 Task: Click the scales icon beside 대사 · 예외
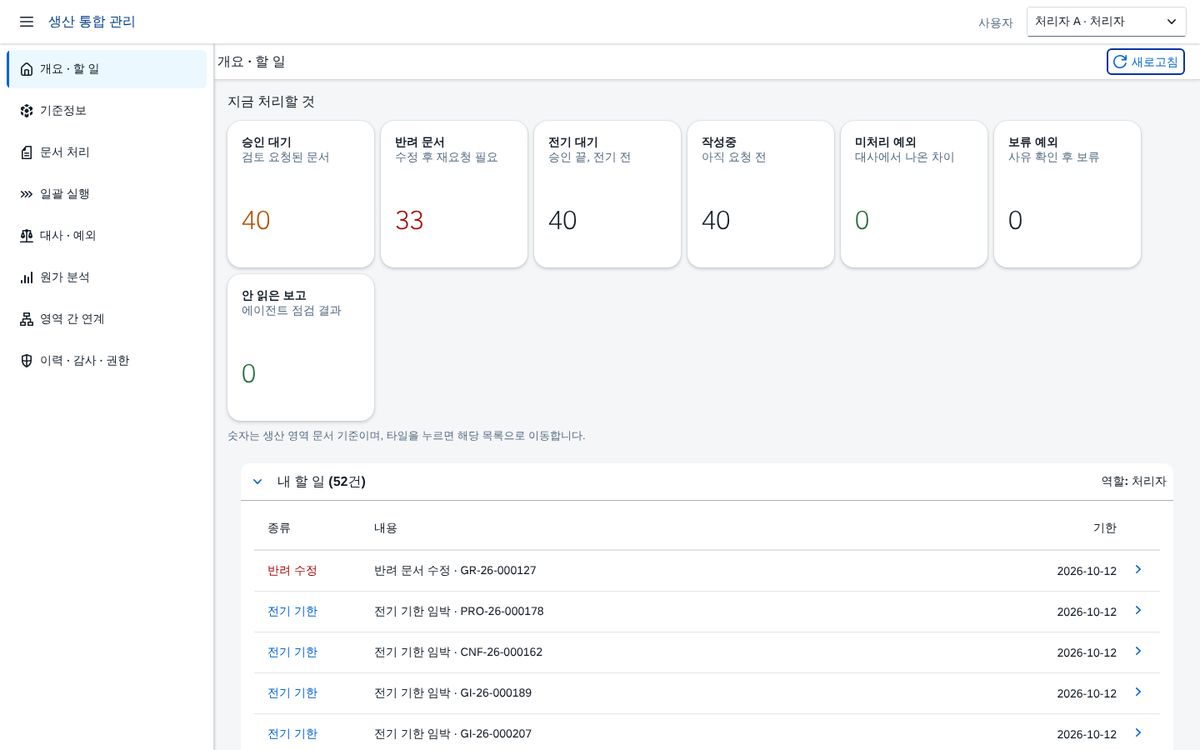26,236
